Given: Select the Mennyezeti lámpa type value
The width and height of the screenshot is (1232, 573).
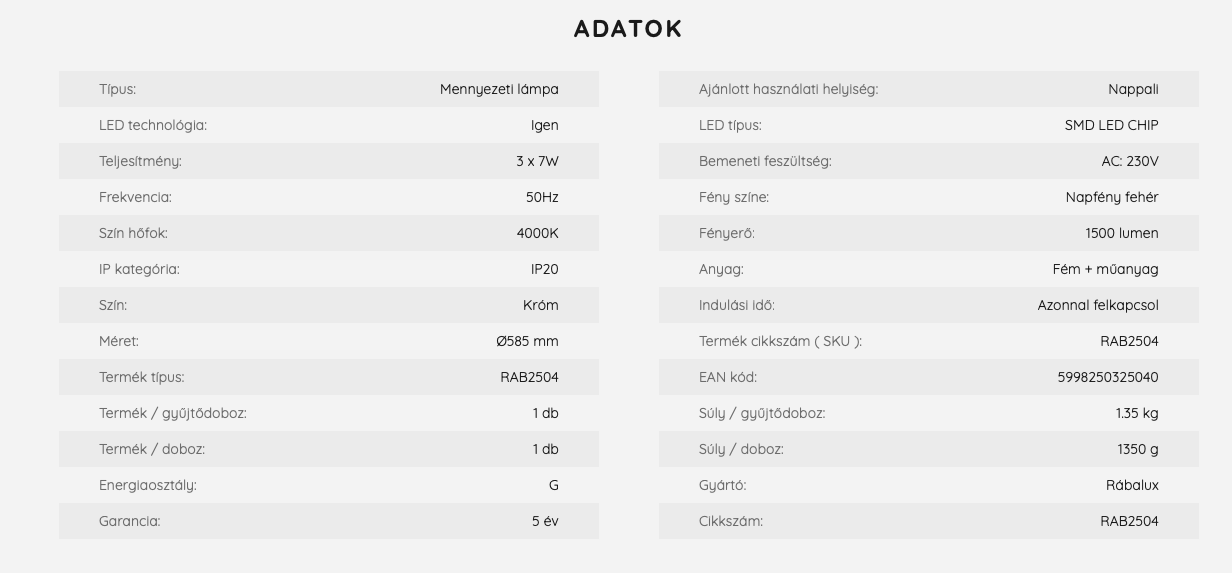Looking at the screenshot, I should pyautogui.click(x=499, y=89).
